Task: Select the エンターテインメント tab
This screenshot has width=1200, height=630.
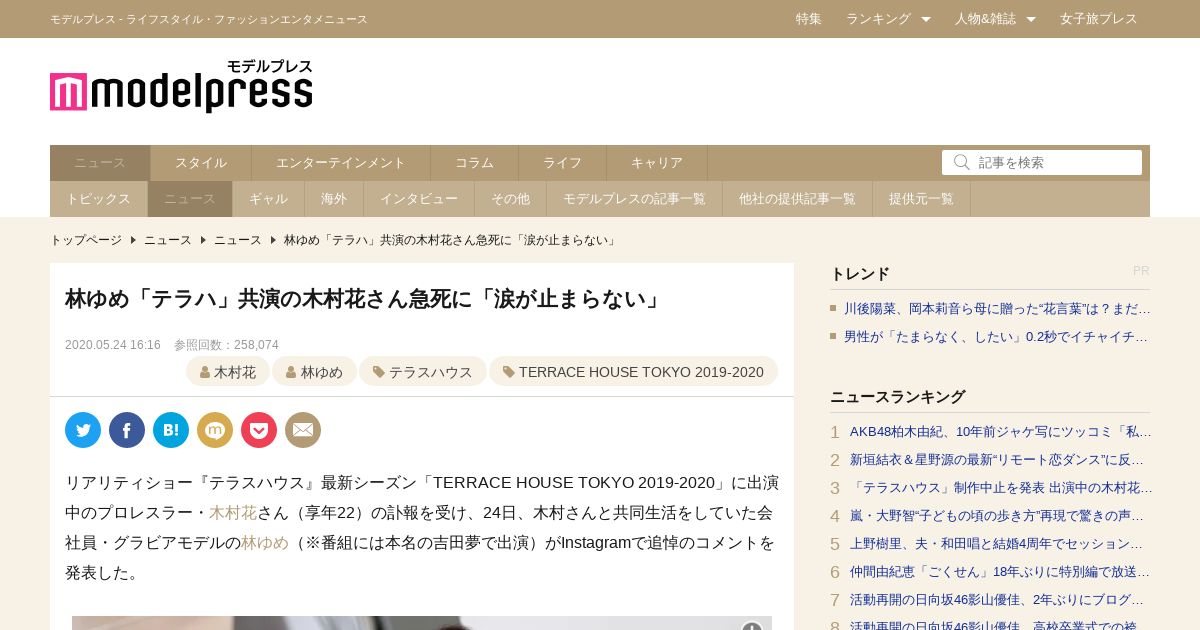Action: click(x=341, y=163)
